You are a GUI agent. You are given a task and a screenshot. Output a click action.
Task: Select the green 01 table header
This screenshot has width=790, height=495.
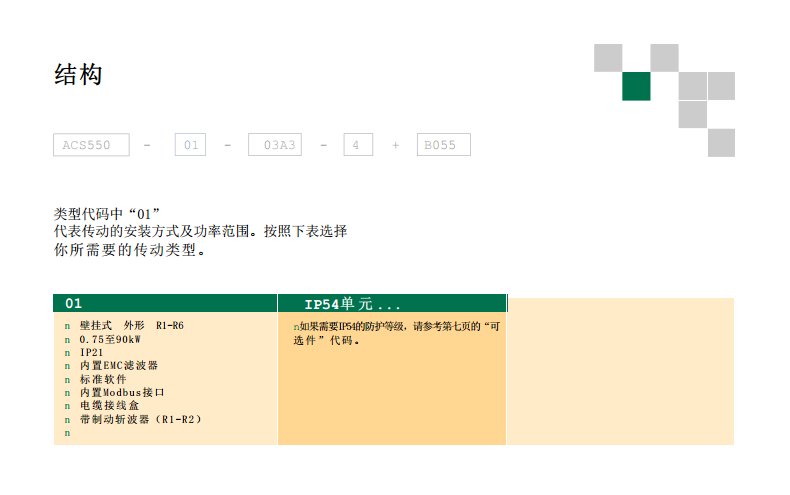point(165,303)
